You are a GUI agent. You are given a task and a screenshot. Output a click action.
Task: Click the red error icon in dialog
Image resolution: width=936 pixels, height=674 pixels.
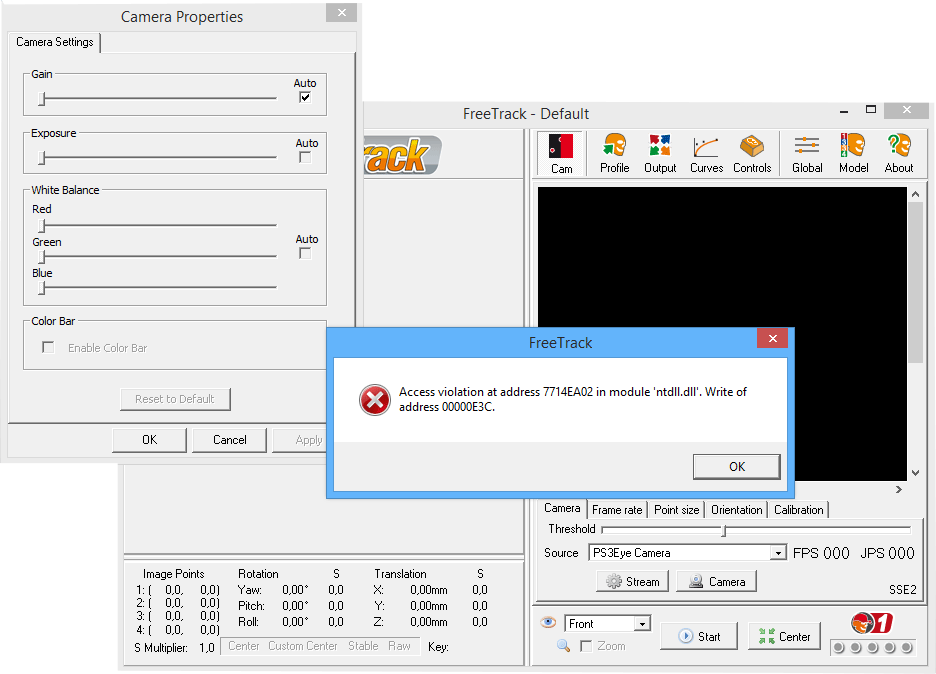pos(375,399)
